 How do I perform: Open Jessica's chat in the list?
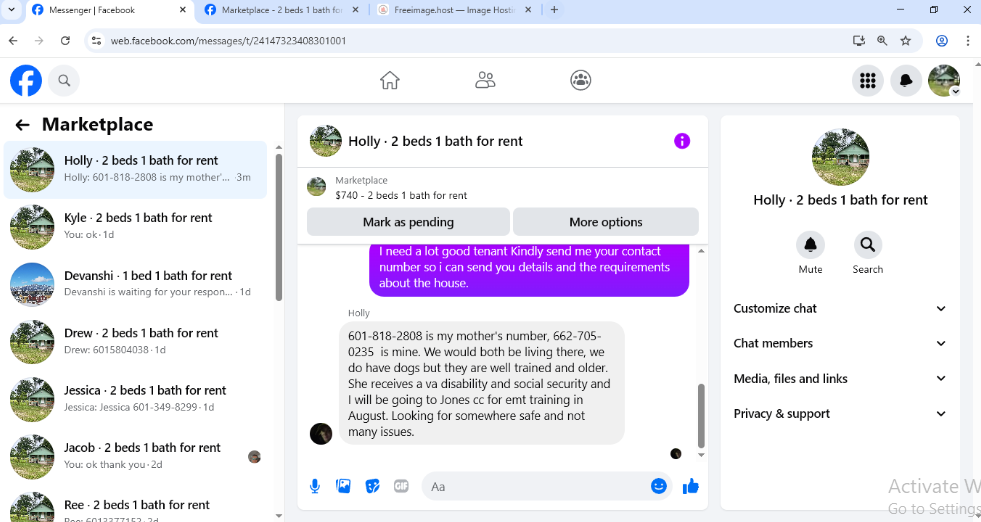(135, 399)
